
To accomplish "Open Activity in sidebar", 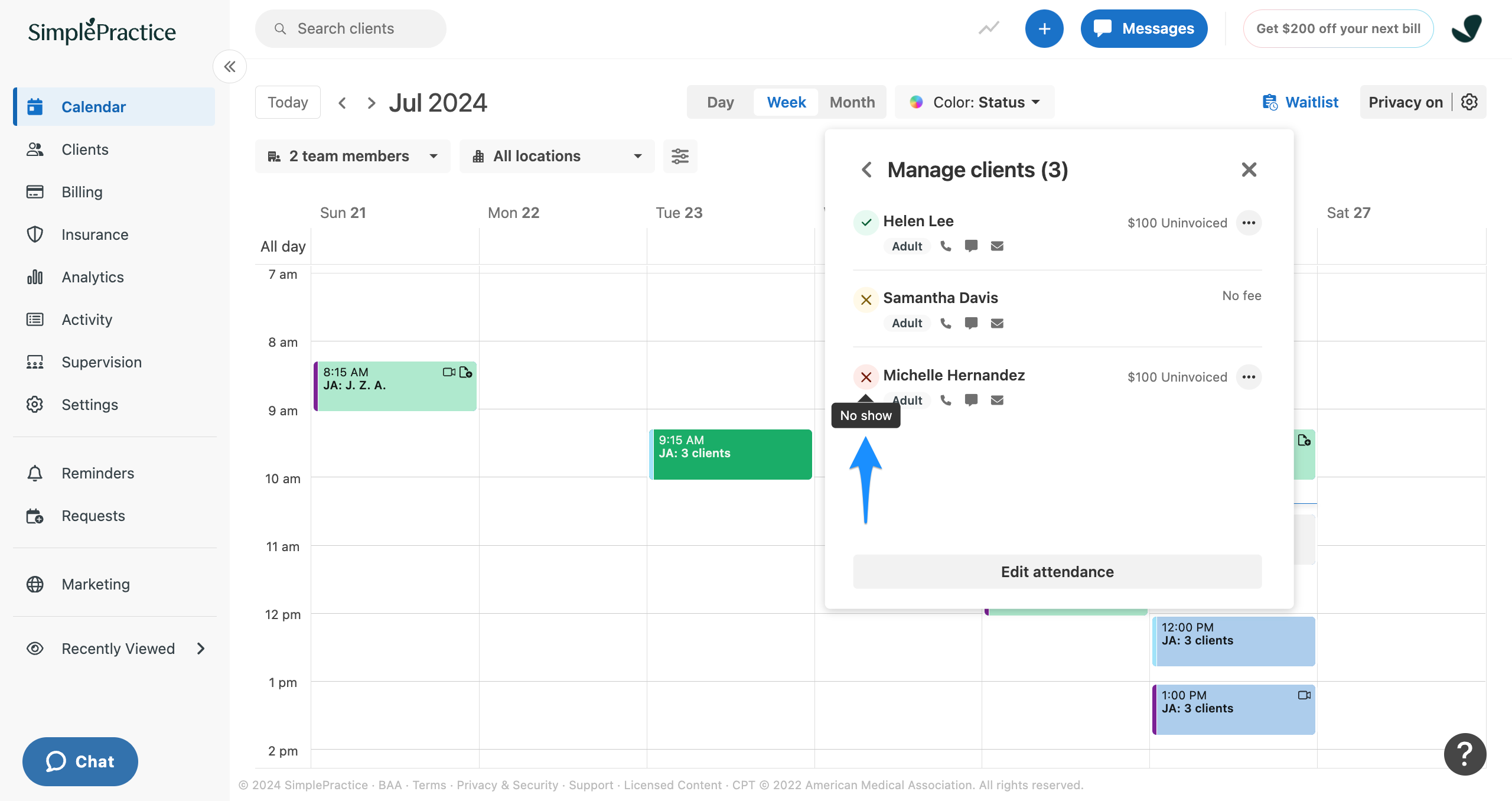I will point(115,320).
